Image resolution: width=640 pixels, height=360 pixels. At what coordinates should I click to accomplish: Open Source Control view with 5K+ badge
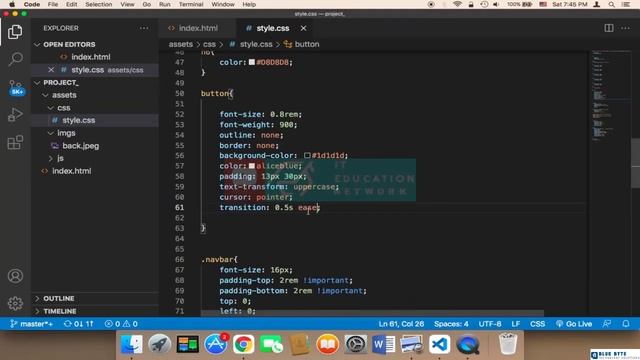tap(16, 87)
